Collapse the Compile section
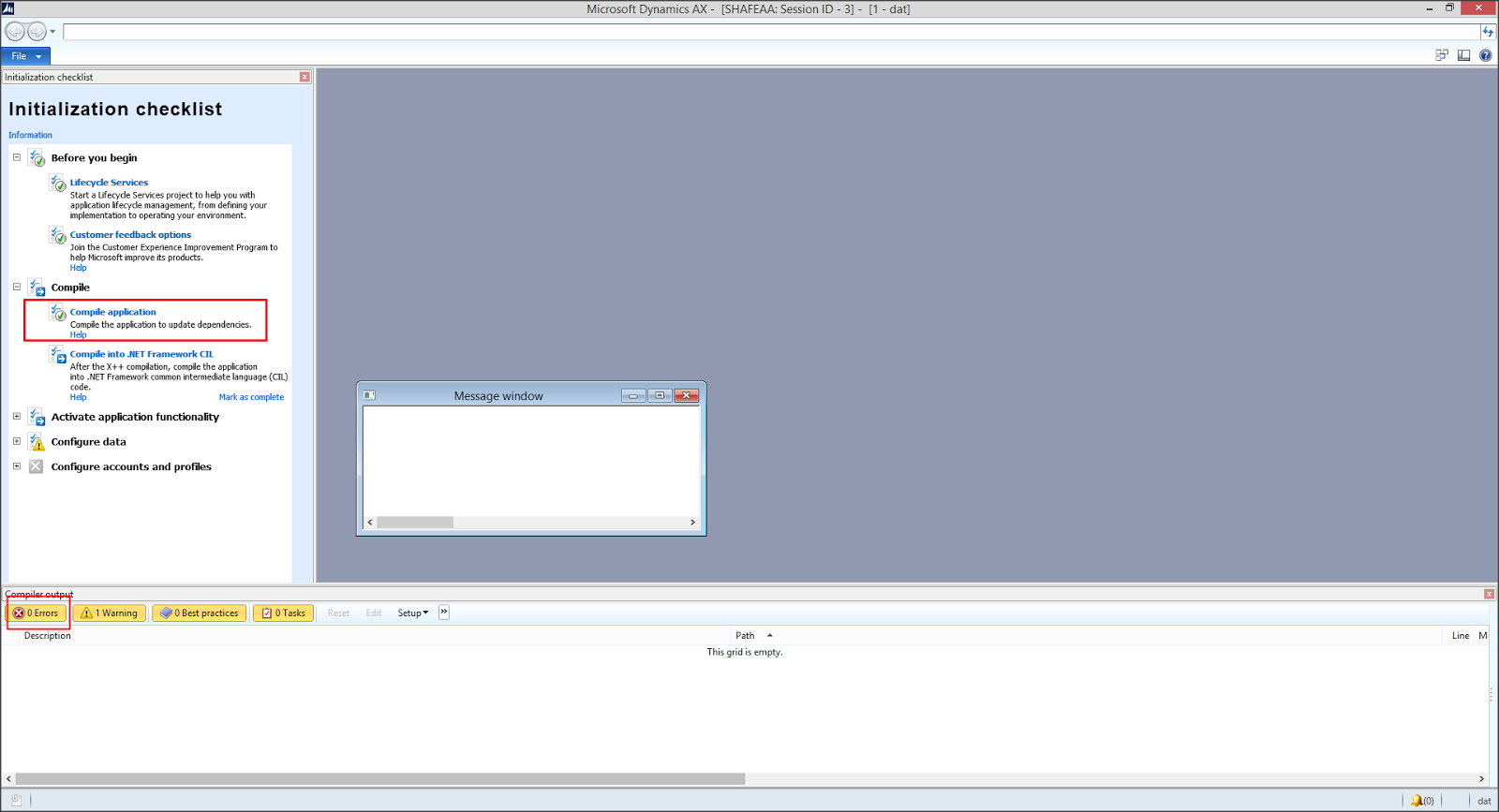This screenshot has width=1499, height=812. coord(17,287)
